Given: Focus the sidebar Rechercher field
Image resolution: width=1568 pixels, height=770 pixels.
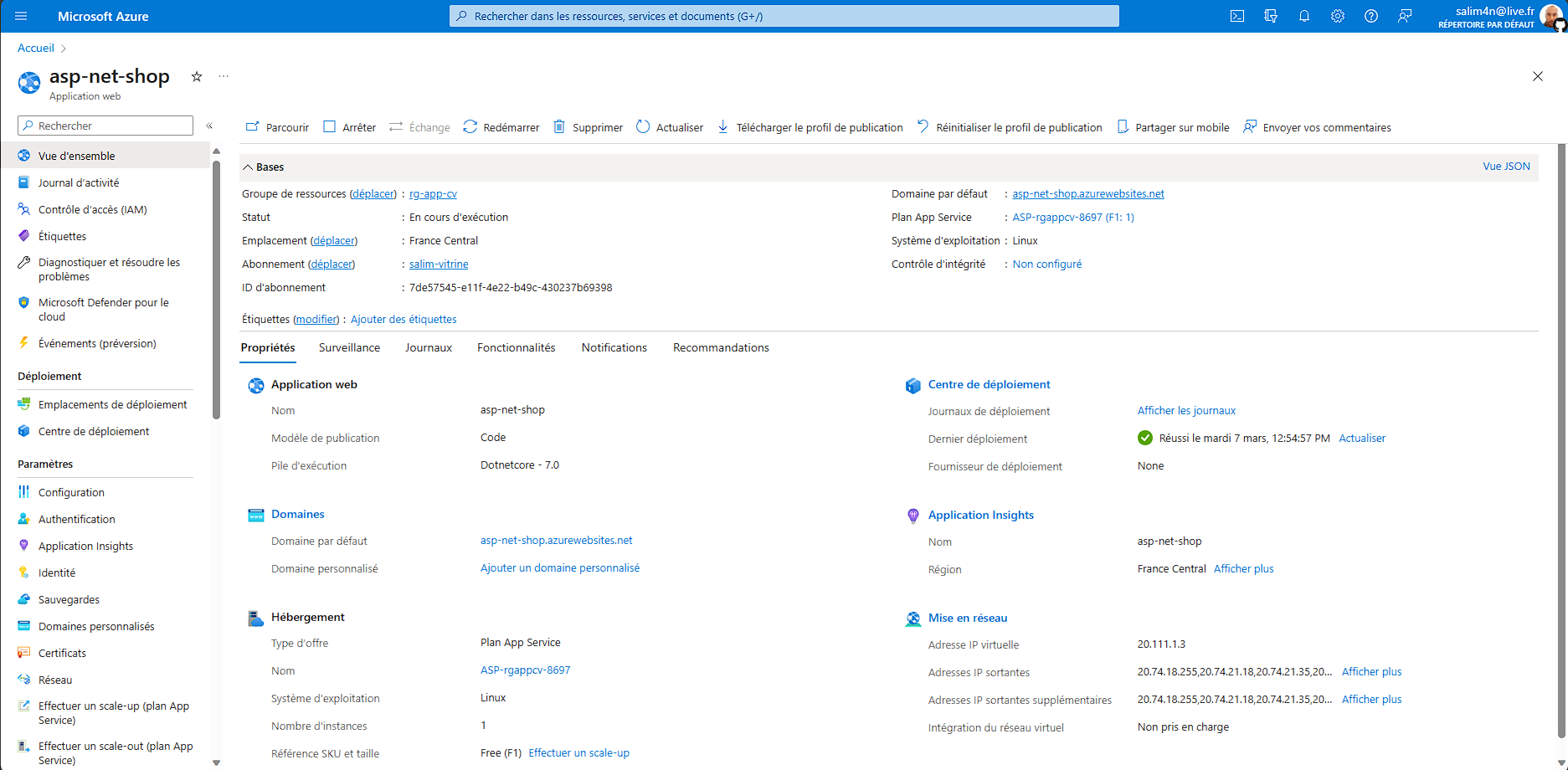Looking at the screenshot, I should click(x=105, y=126).
